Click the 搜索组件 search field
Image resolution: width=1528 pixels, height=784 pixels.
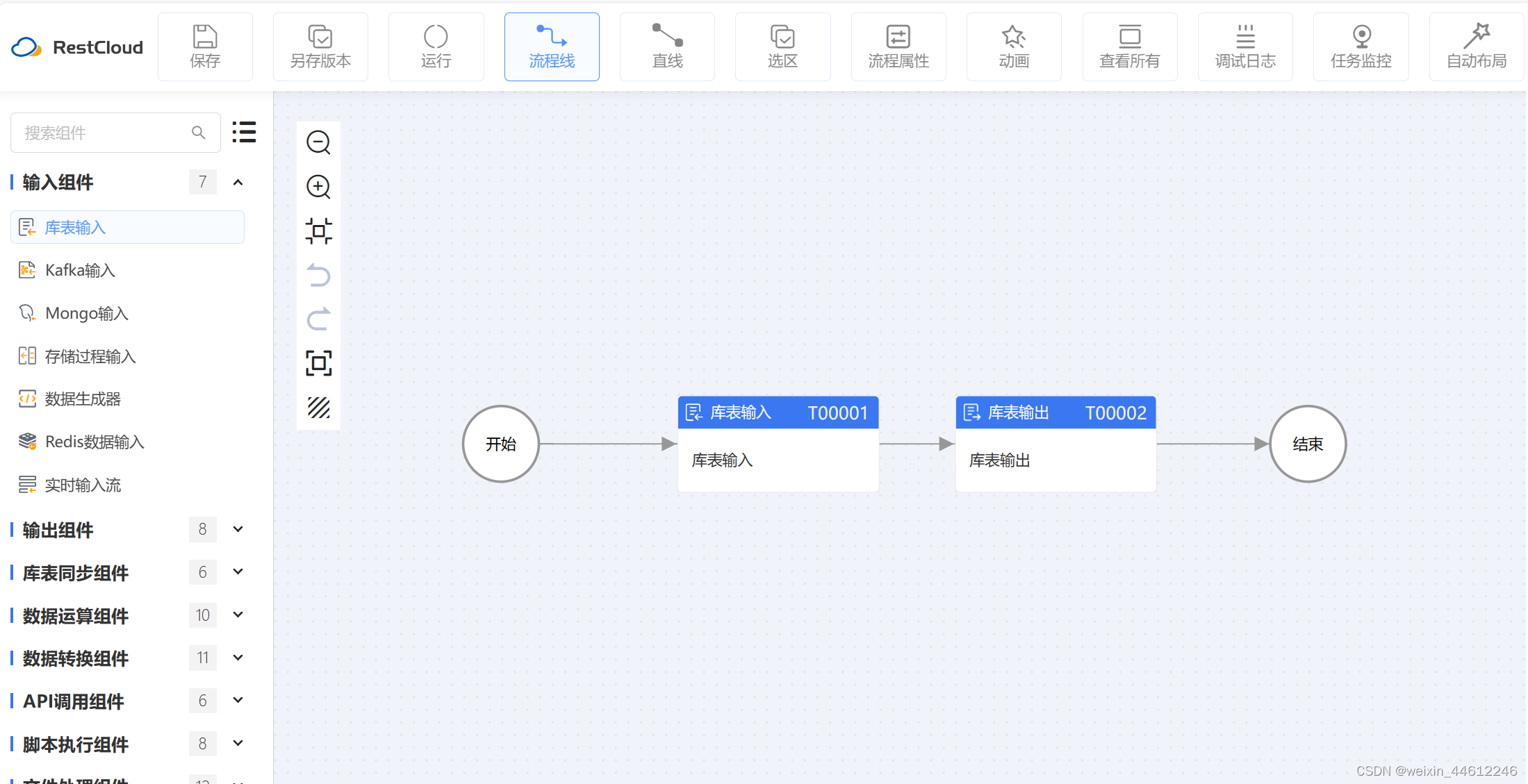click(x=104, y=133)
